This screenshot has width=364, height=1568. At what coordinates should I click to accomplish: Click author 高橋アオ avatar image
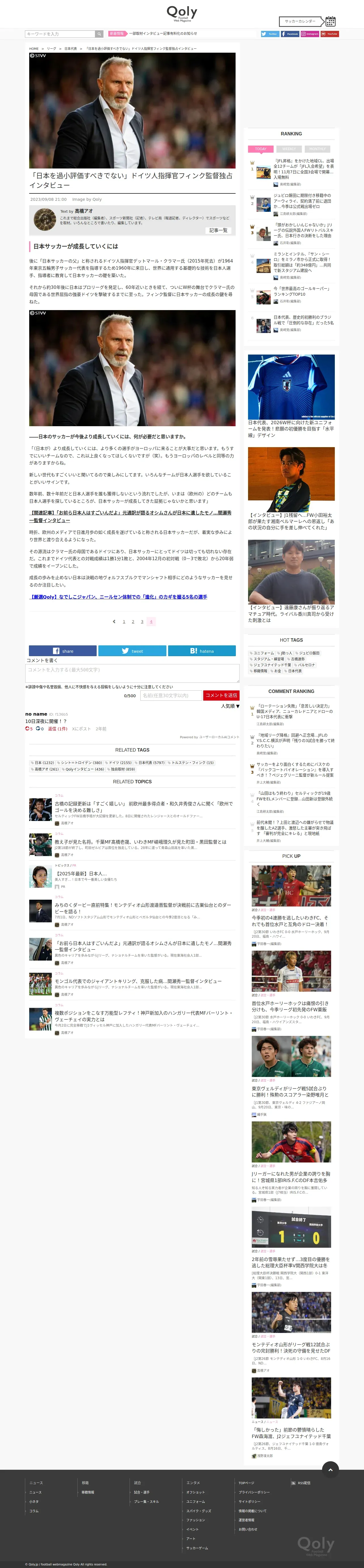(x=45, y=219)
